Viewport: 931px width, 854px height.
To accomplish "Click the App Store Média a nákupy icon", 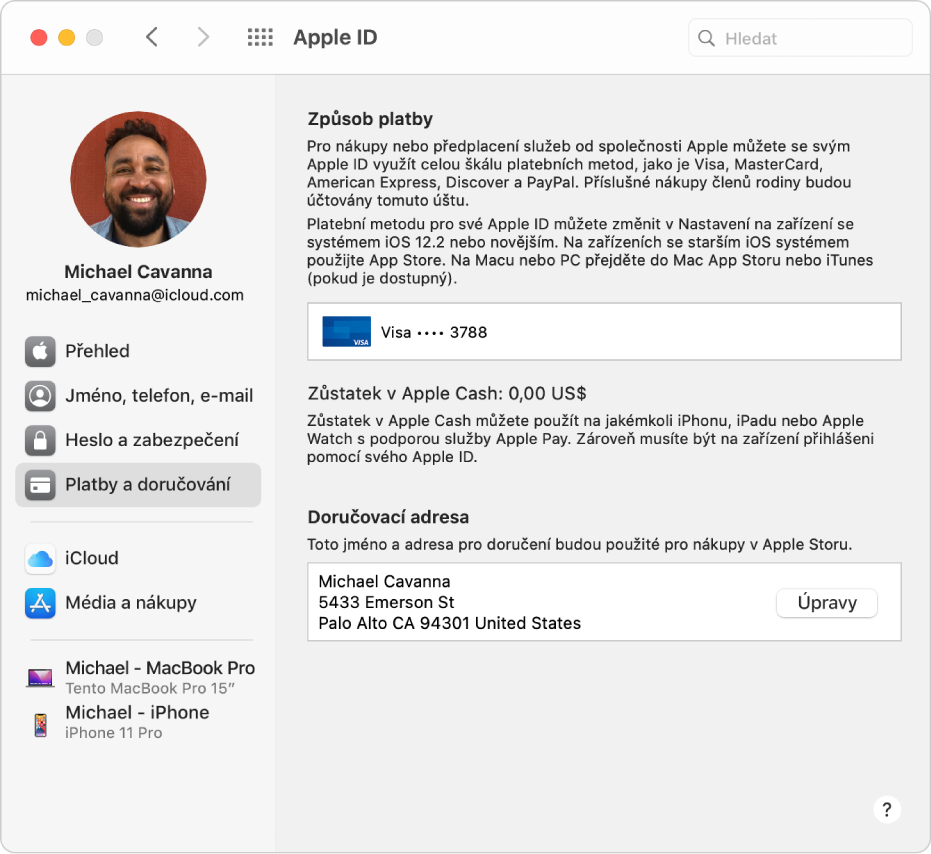I will [x=40, y=603].
